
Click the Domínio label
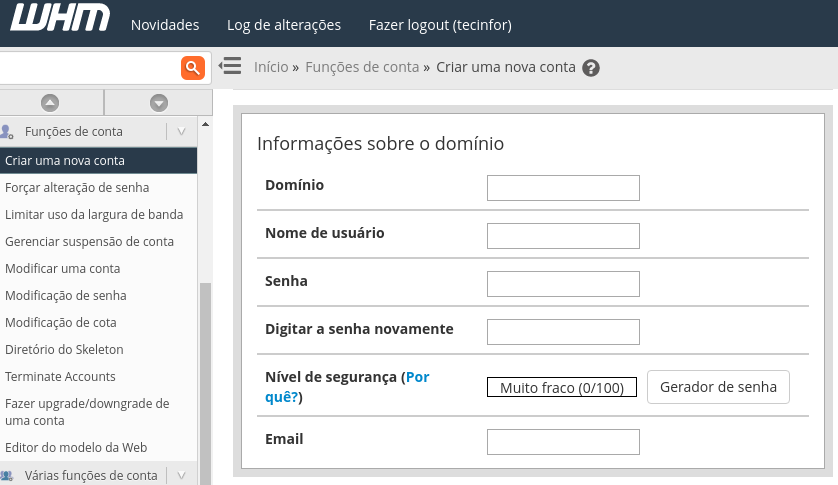click(x=294, y=185)
